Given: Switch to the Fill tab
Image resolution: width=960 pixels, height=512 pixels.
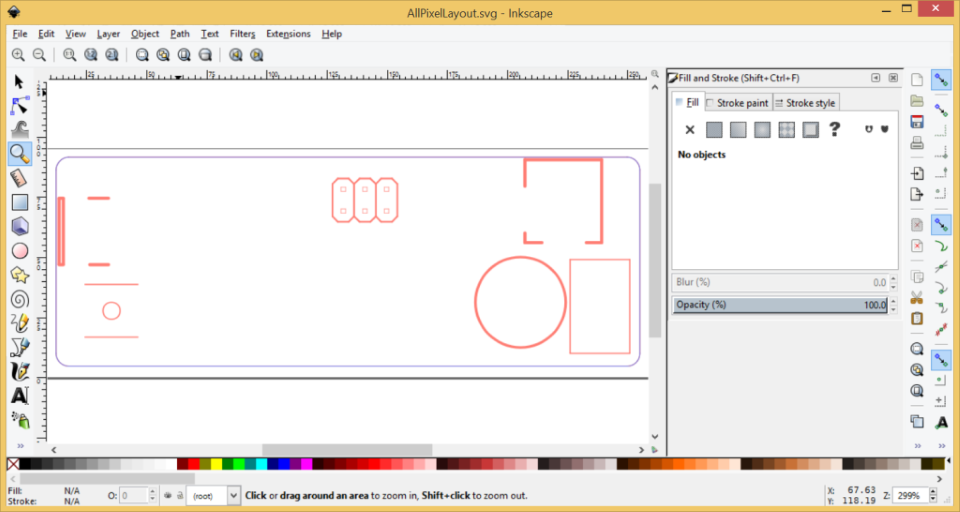Looking at the screenshot, I should click(687, 102).
